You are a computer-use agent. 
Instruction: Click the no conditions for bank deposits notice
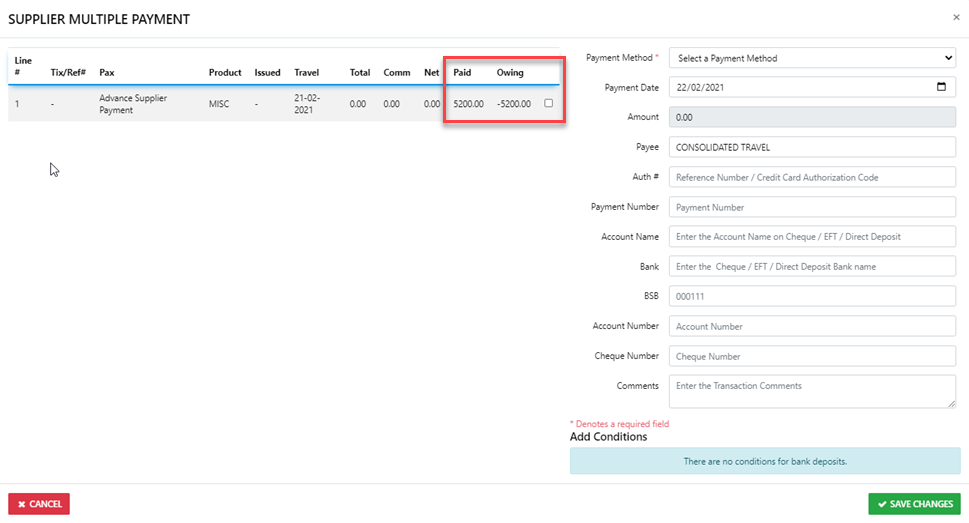point(765,461)
